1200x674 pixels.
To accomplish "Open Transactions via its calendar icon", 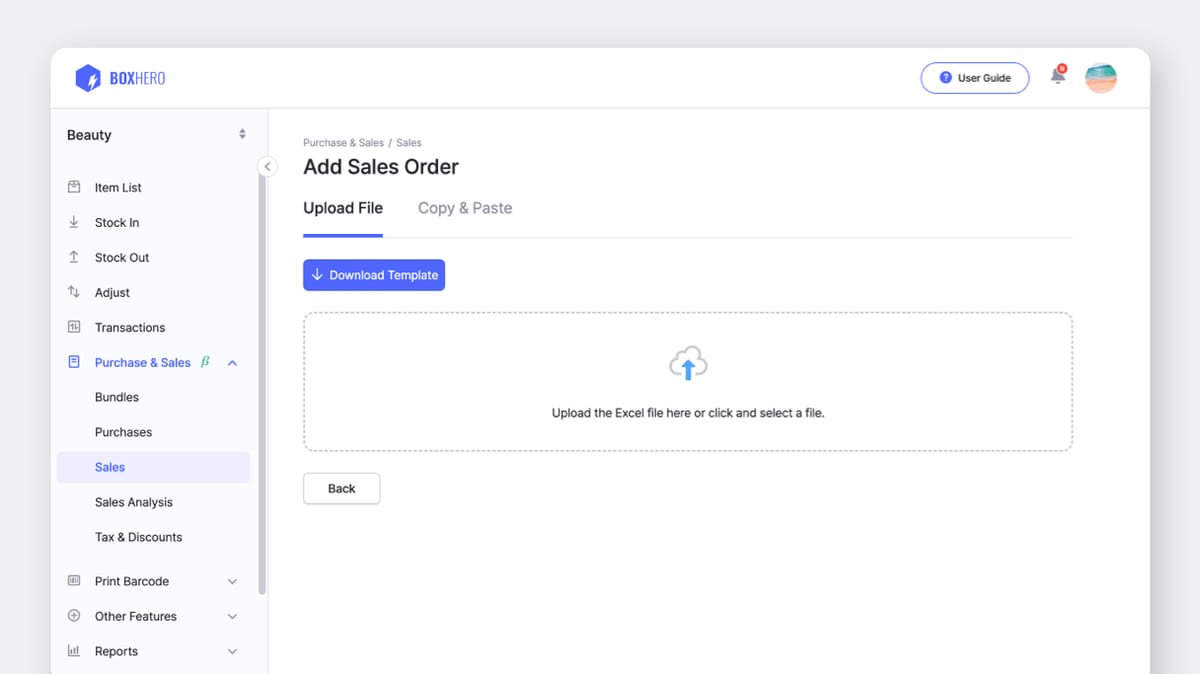I will [x=74, y=327].
